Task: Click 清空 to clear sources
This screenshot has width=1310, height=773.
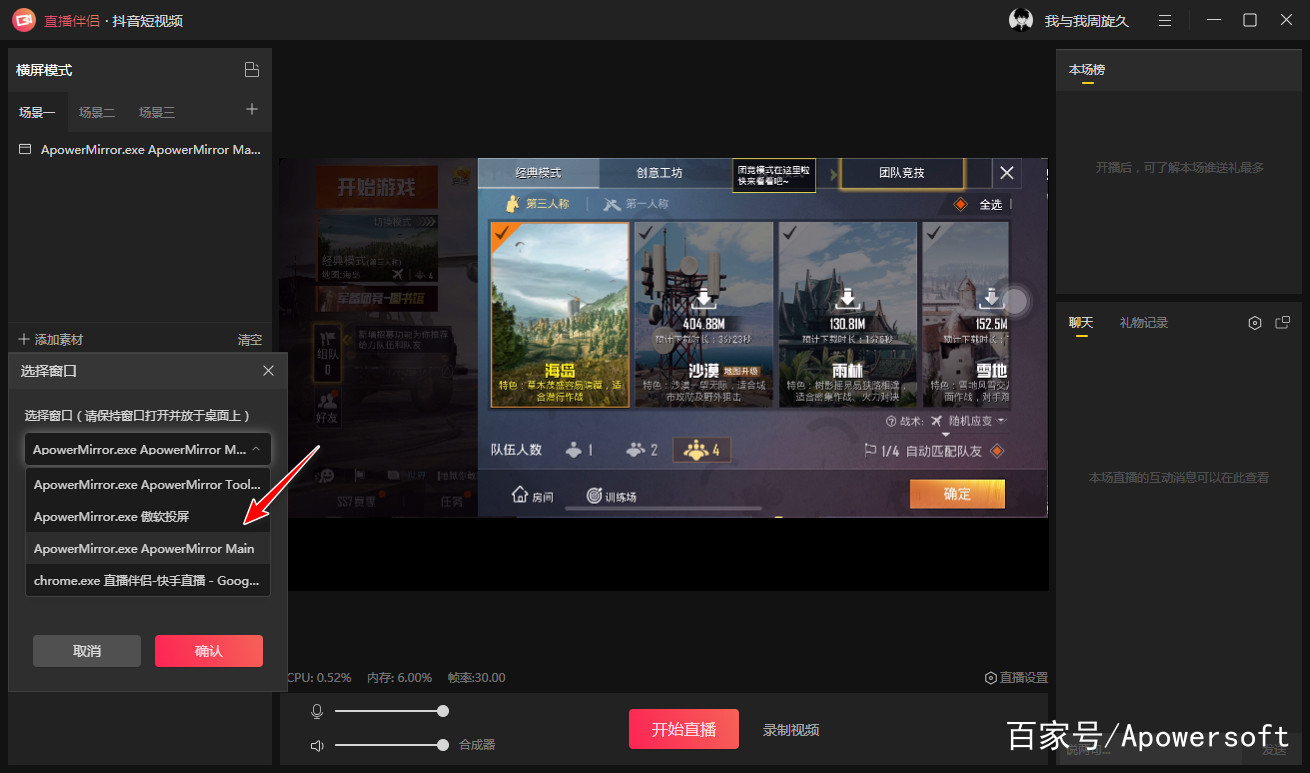Action: (250, 340)
